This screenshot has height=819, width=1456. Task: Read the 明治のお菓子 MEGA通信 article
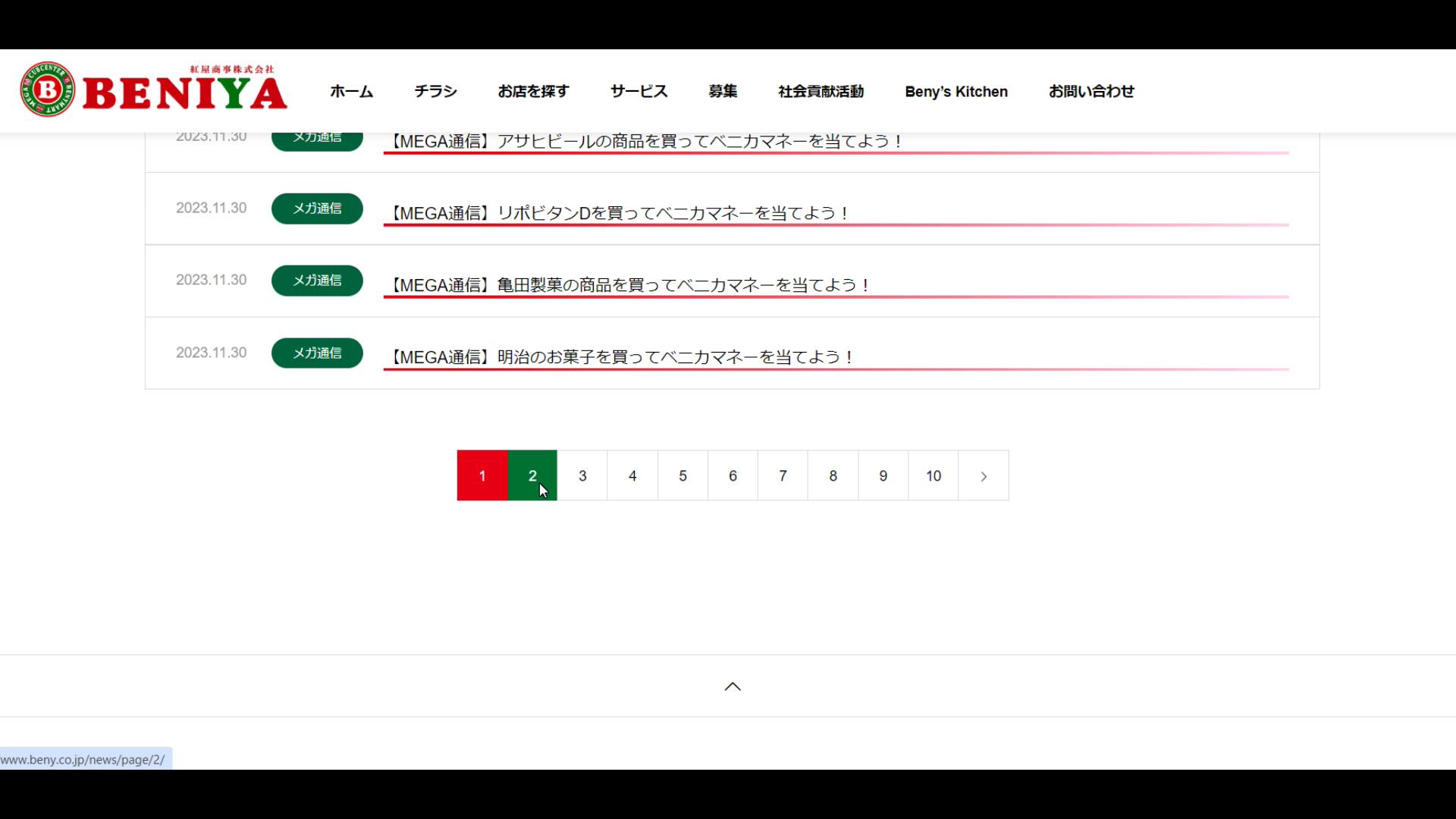click(x=622, y=357)
